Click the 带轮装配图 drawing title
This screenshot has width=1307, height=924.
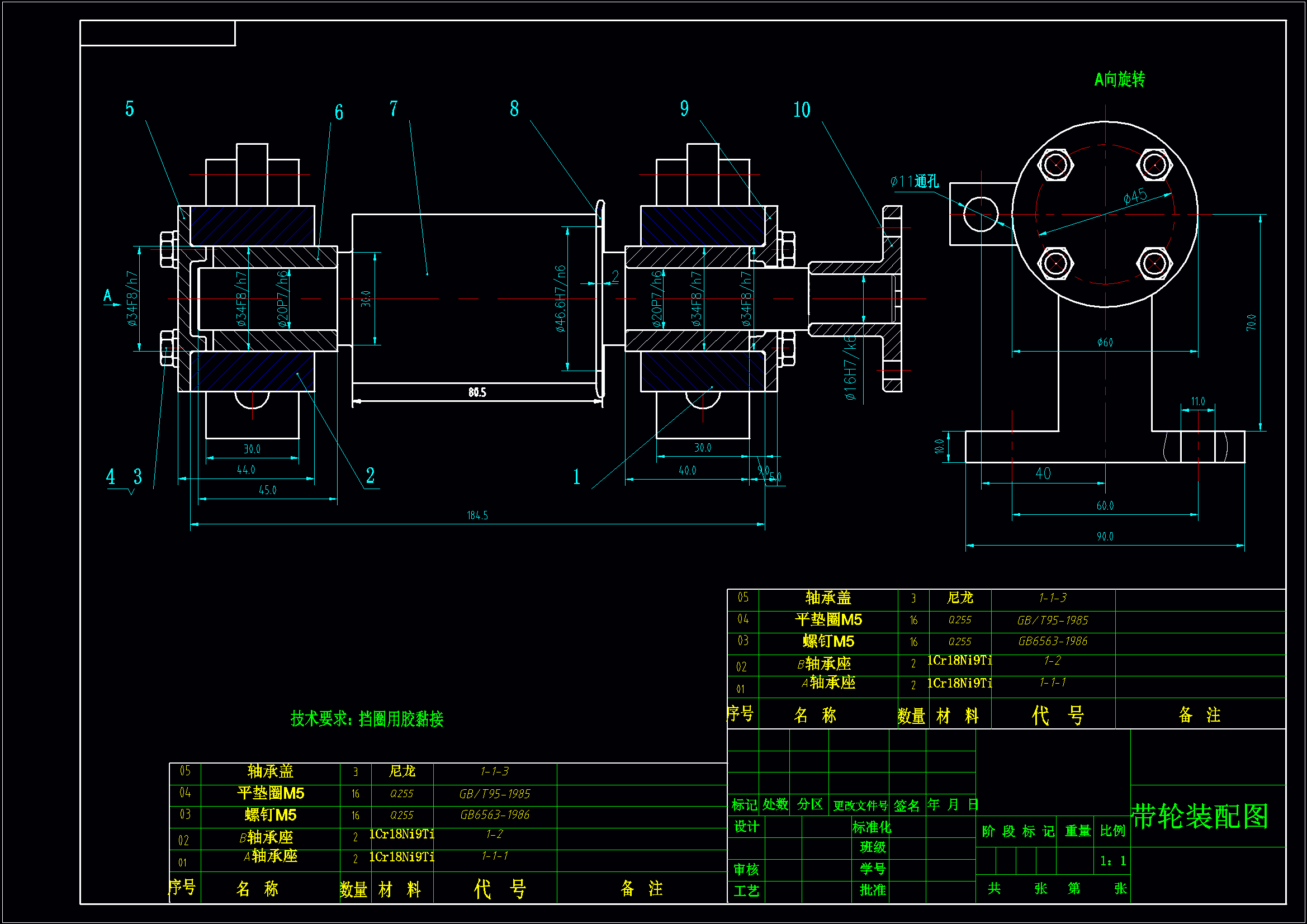pos(1200,817)
